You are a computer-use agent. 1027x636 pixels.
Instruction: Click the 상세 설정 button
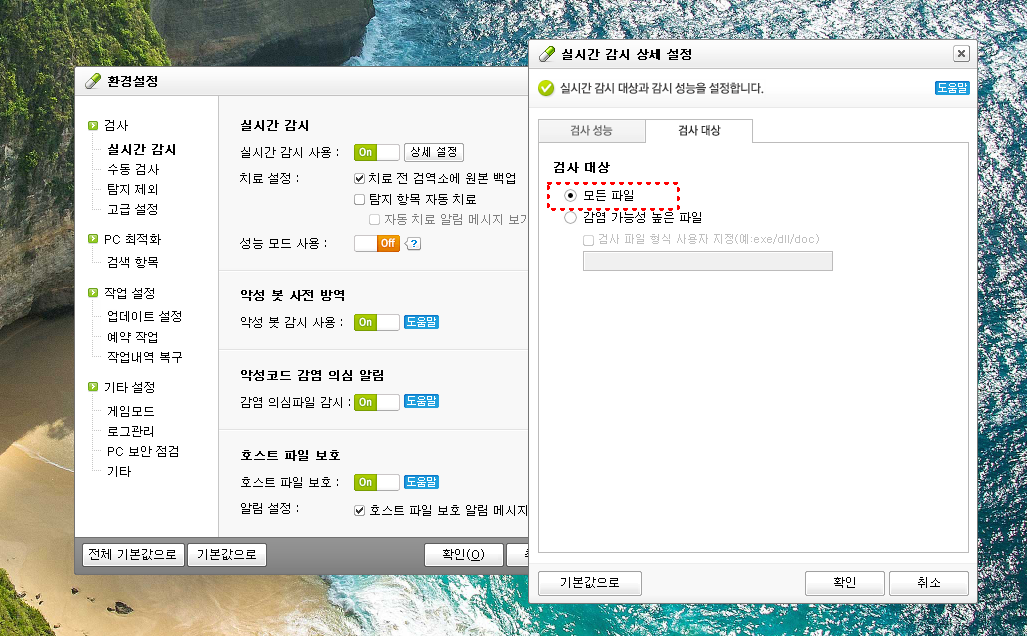point(434,153)
